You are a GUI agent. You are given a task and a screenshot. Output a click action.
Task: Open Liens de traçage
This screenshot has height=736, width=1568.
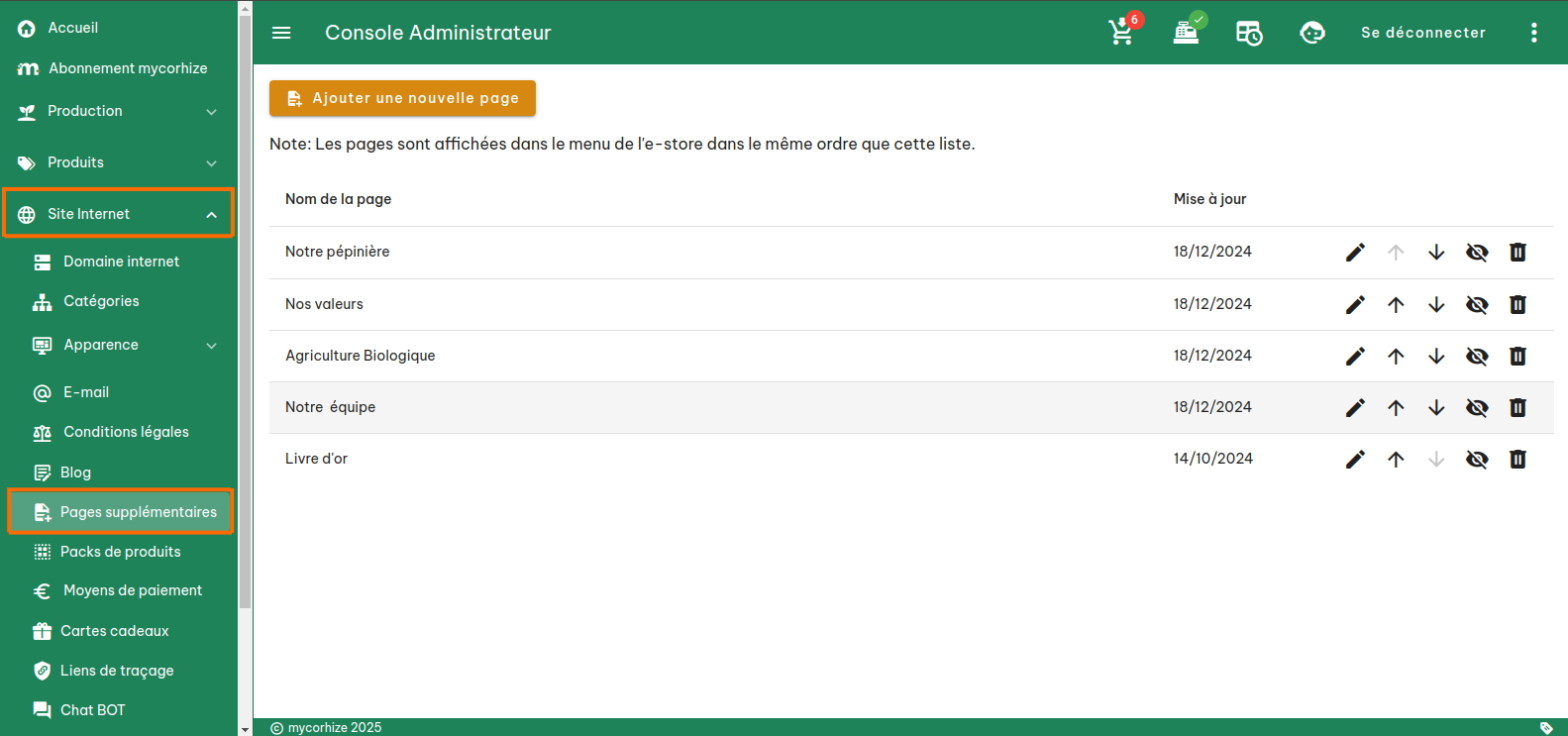[119, 671]
